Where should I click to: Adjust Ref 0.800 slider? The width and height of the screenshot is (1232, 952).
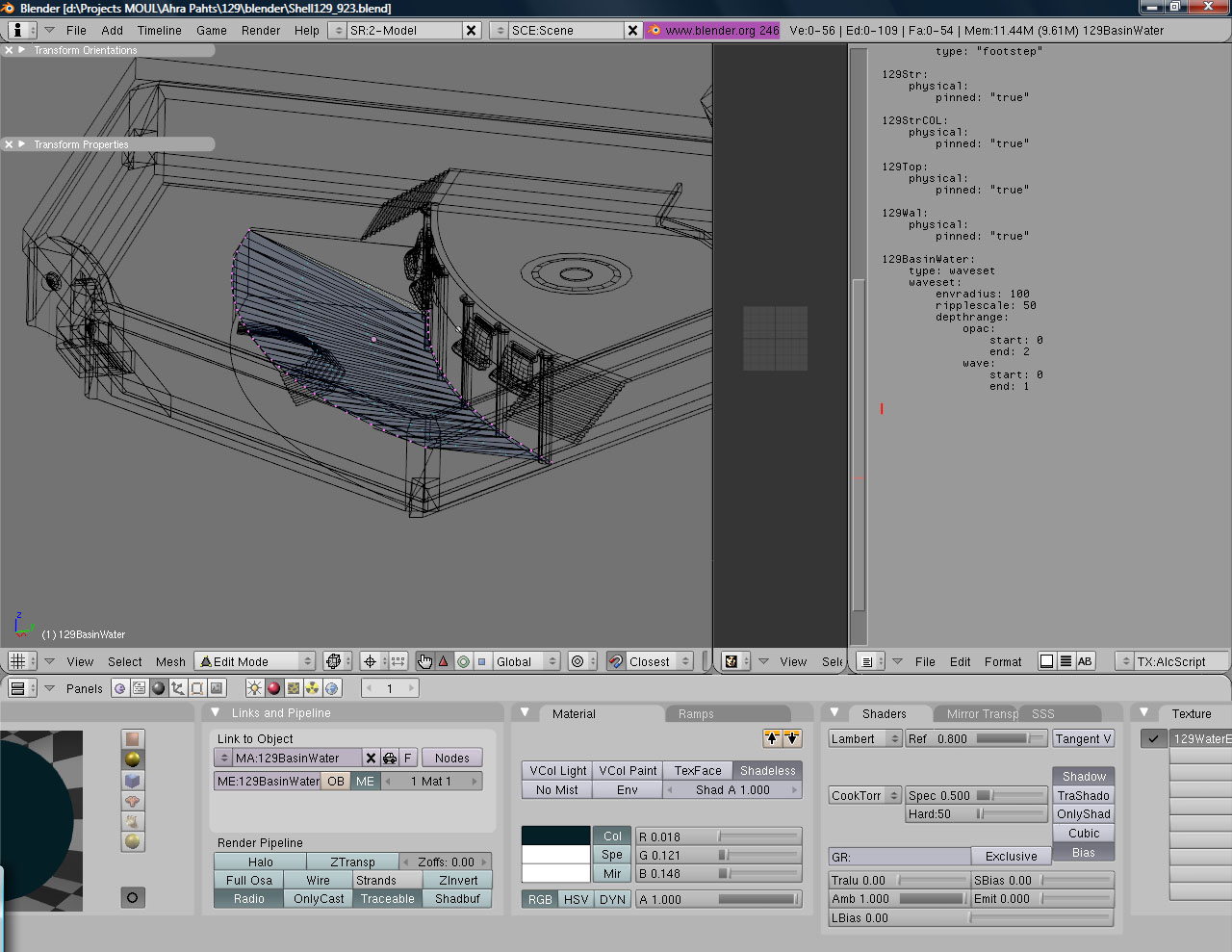[976, 739]
